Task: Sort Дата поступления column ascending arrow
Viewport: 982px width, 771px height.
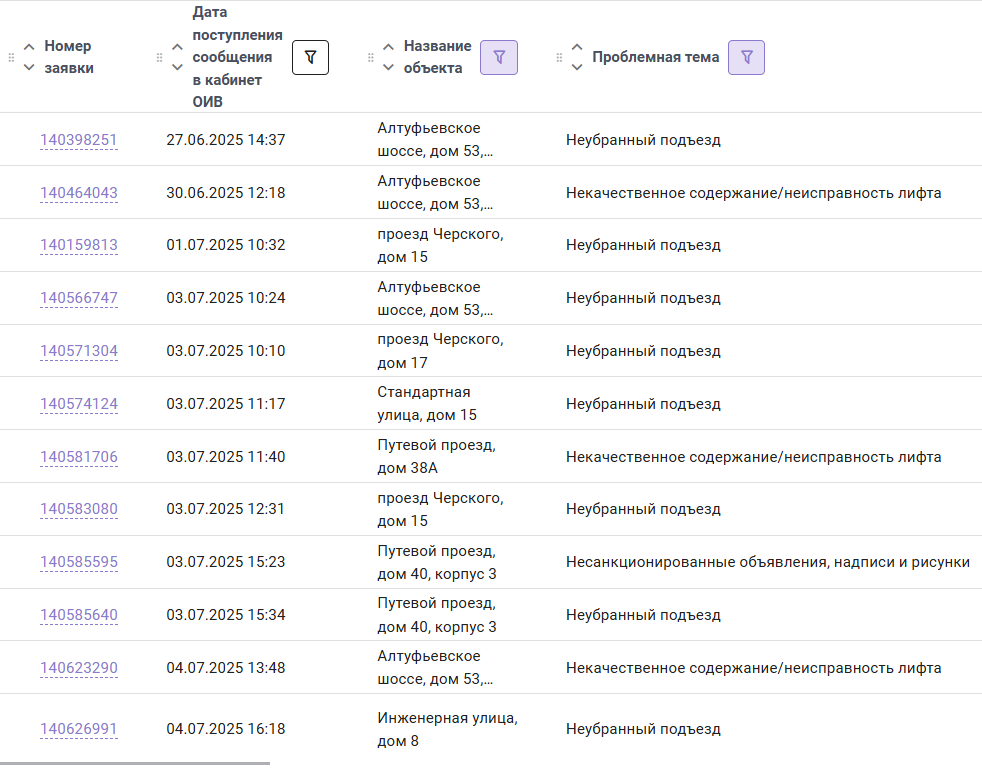Action: pyautogui.click(x=177, y=47)
